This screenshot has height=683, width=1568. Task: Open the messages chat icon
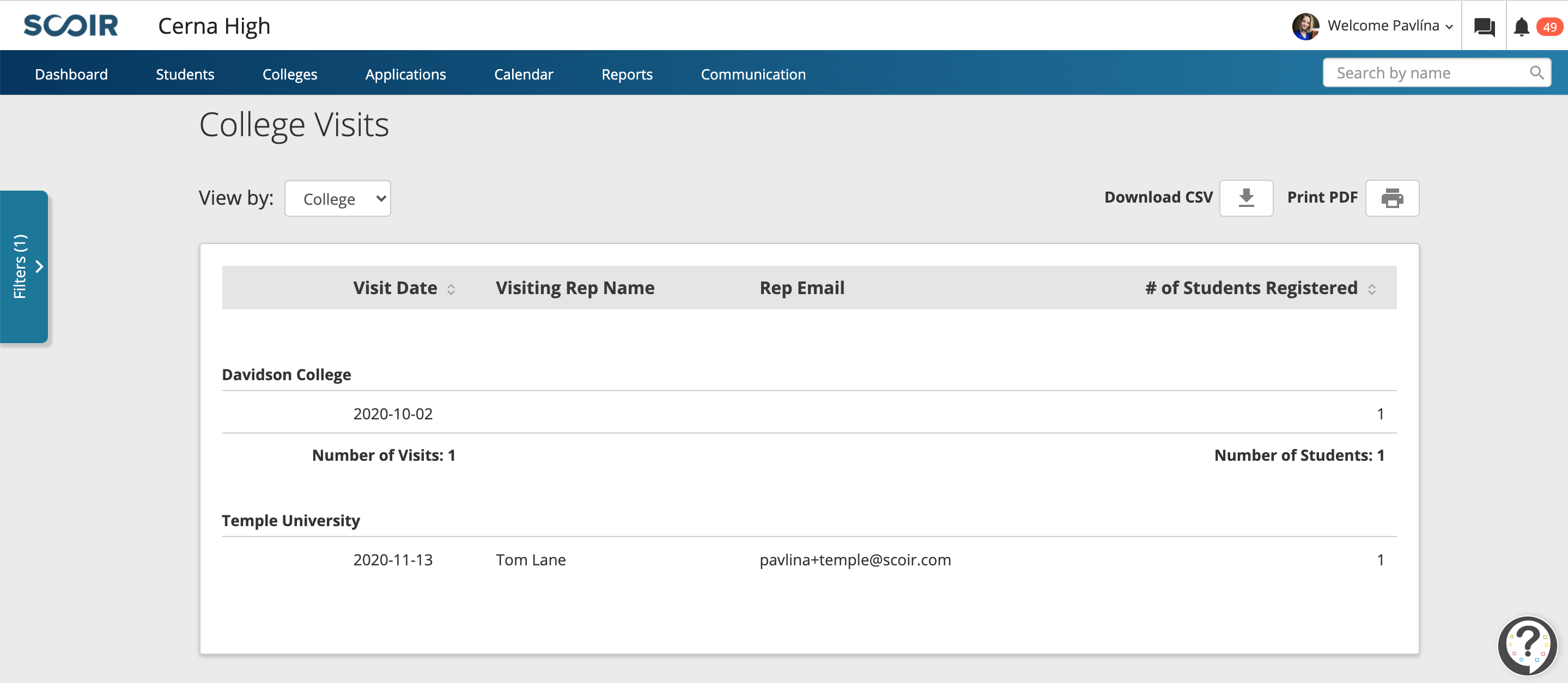click(1484, 27)
